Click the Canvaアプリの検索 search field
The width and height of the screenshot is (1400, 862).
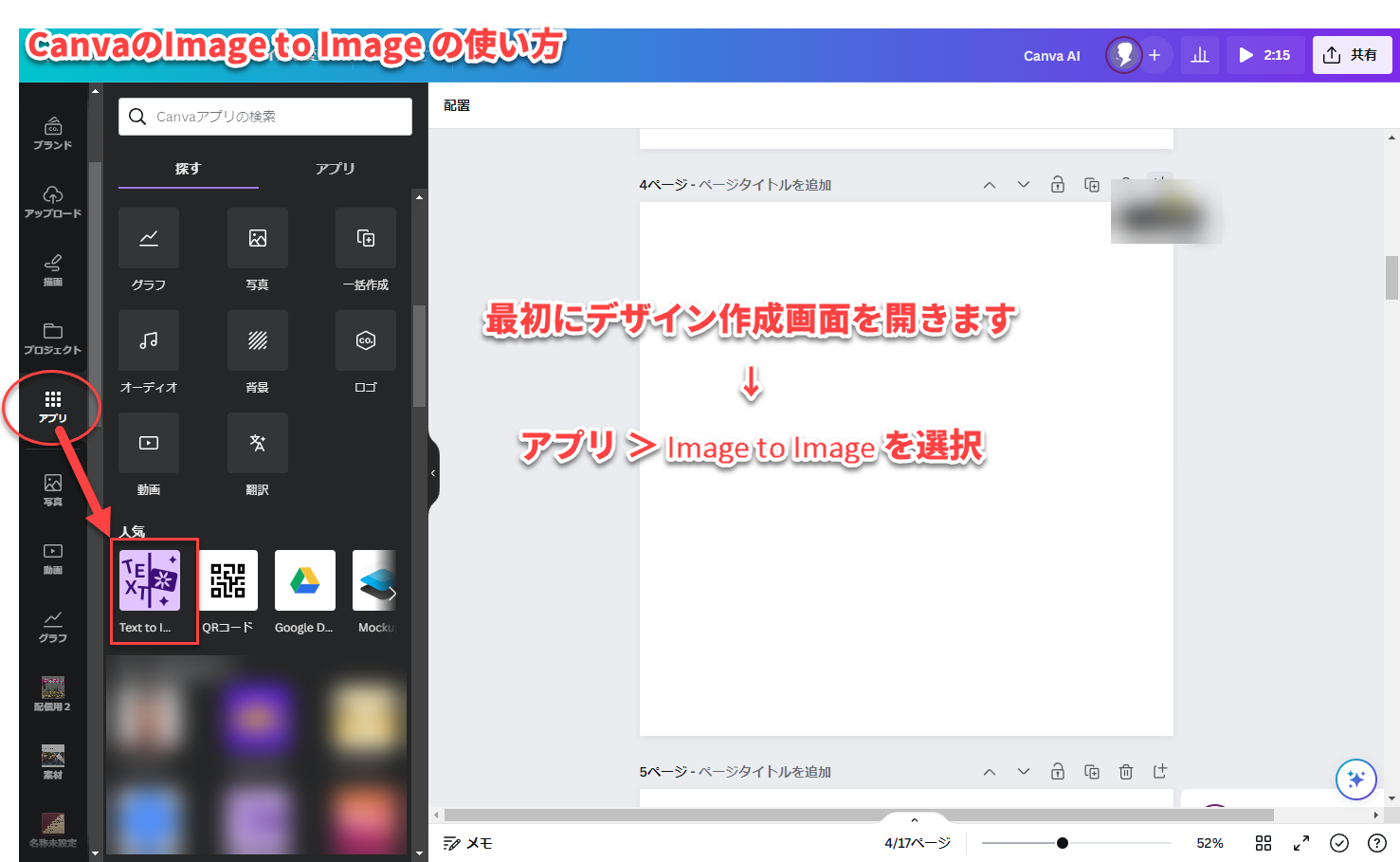click(265, 117)
